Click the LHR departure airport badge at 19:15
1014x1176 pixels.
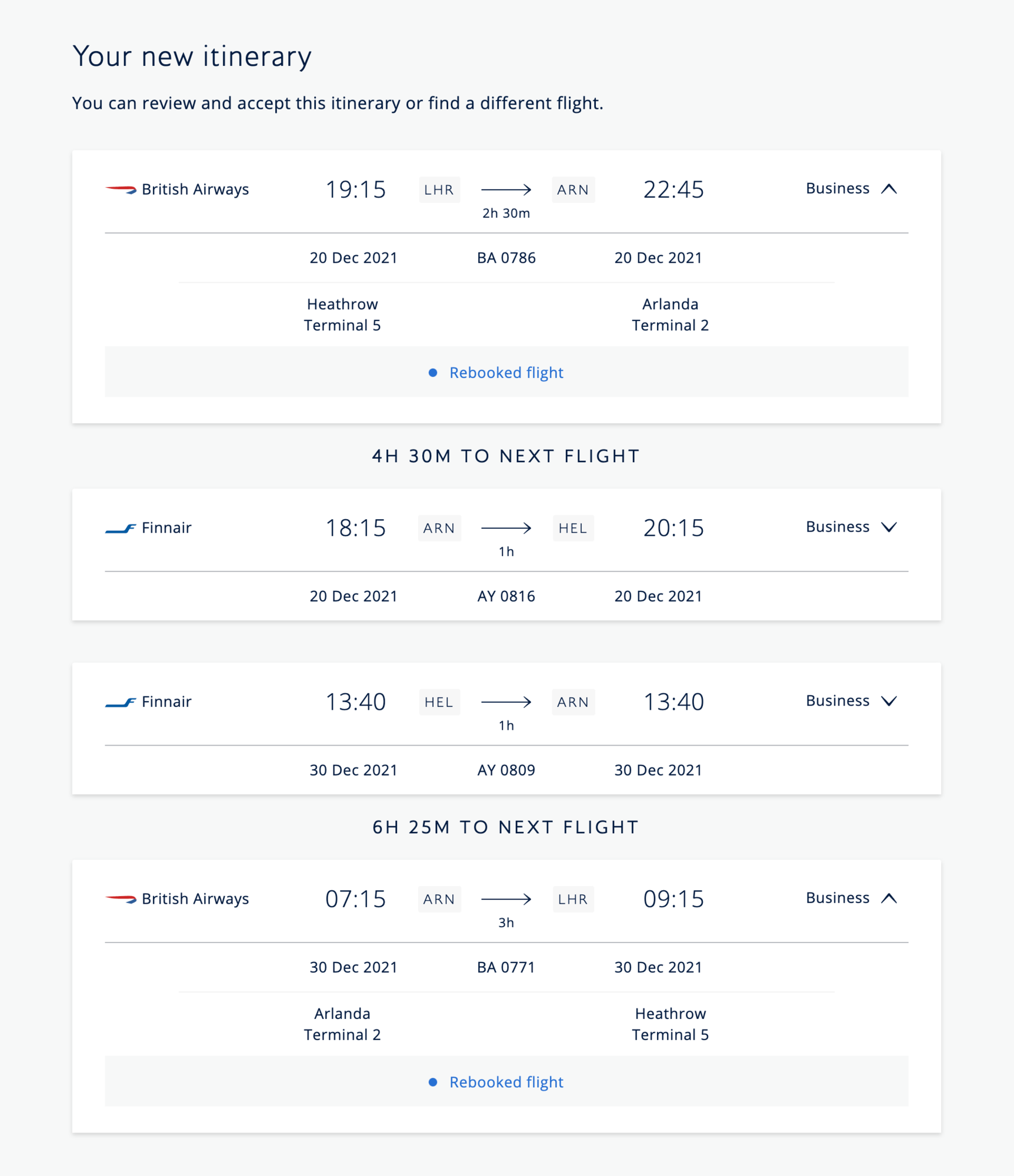click(439, 190)
